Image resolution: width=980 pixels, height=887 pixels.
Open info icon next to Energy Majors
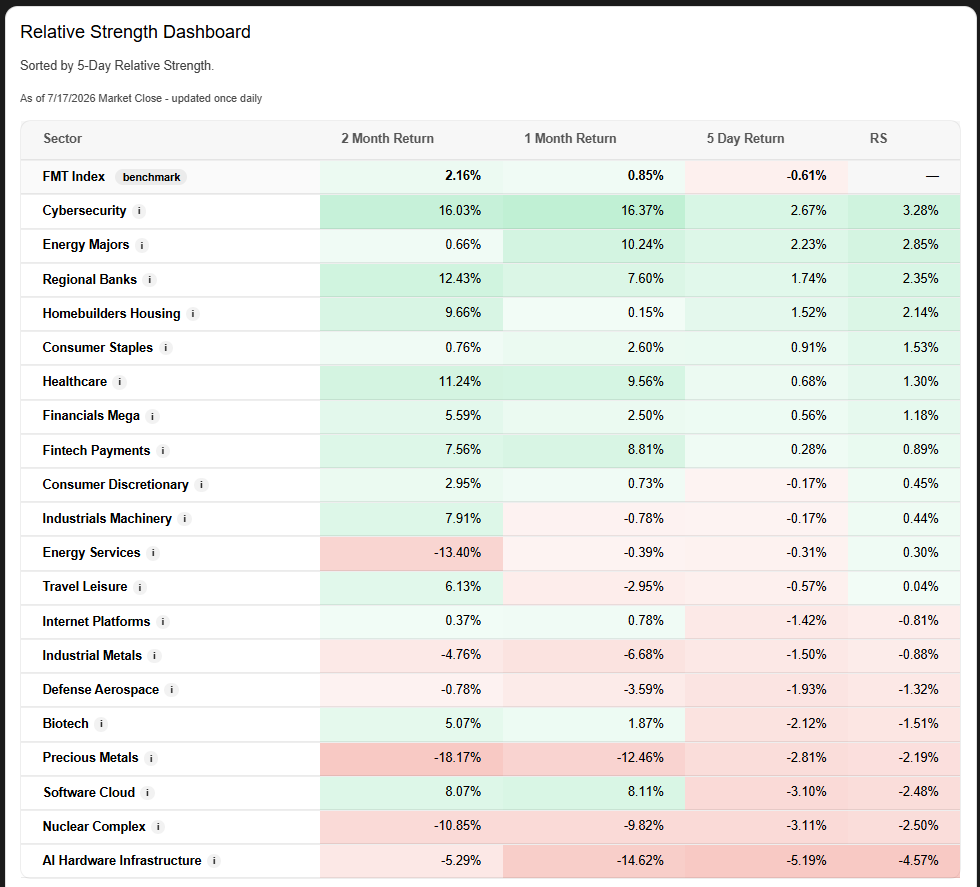(142, 246)
